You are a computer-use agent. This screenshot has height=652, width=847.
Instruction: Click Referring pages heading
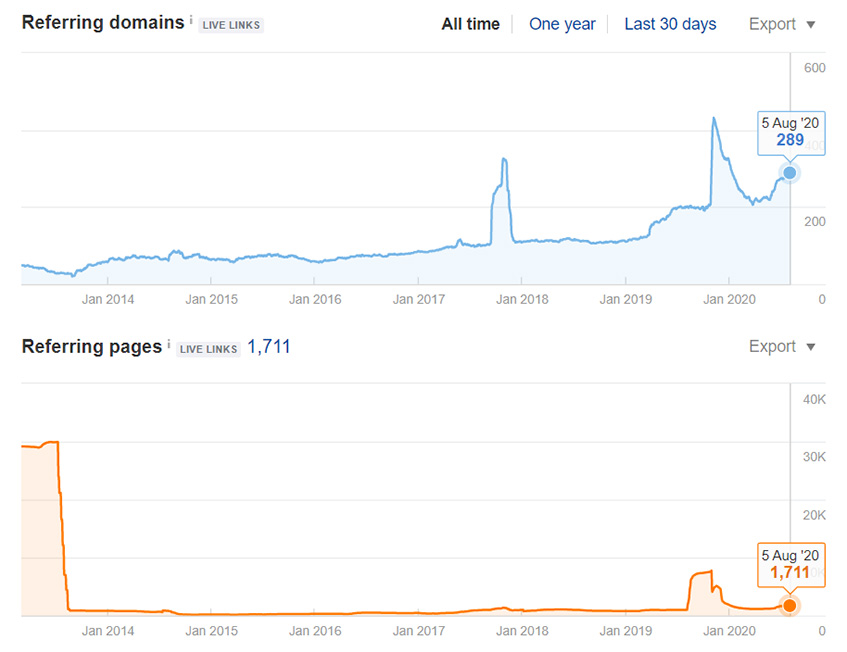click(92, 346)
